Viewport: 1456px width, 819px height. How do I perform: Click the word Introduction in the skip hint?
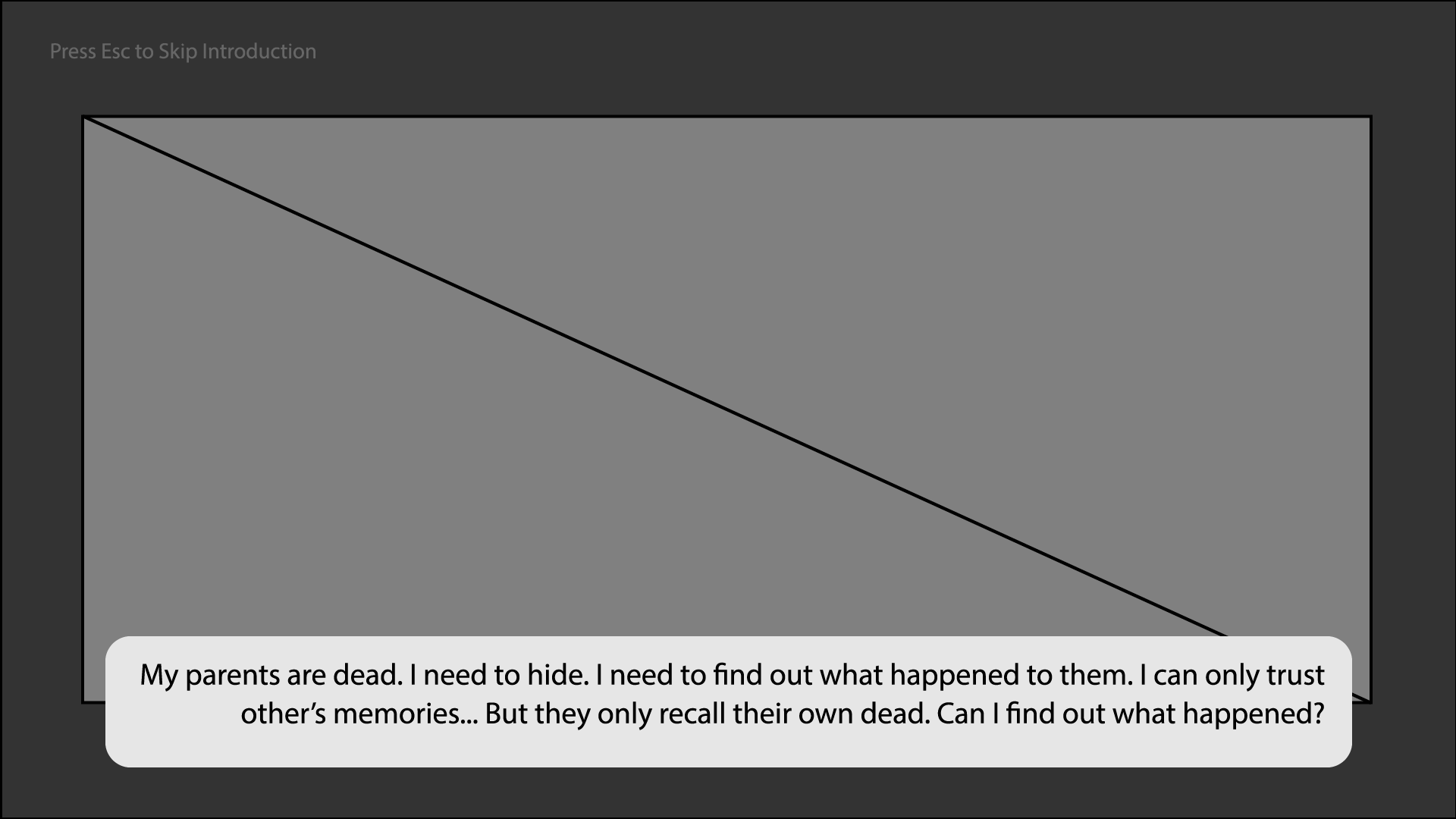pyautogui.click(x=259, y=52)
